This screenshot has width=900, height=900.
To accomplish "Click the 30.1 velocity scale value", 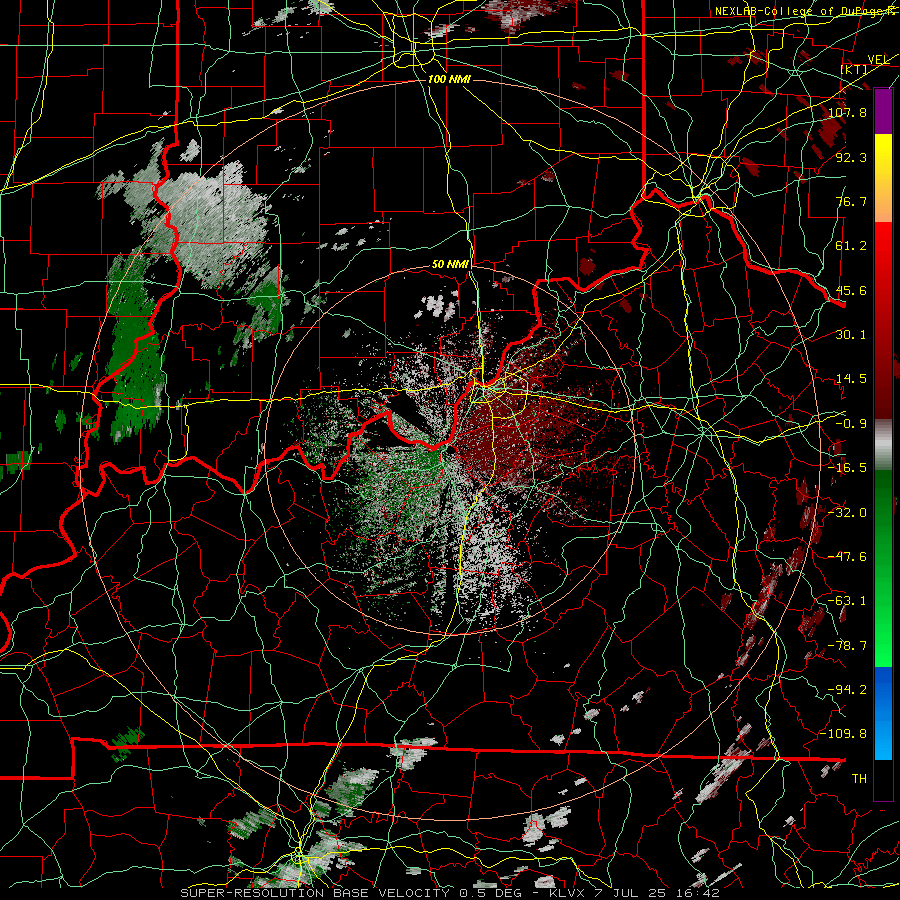I will point(851,335).
